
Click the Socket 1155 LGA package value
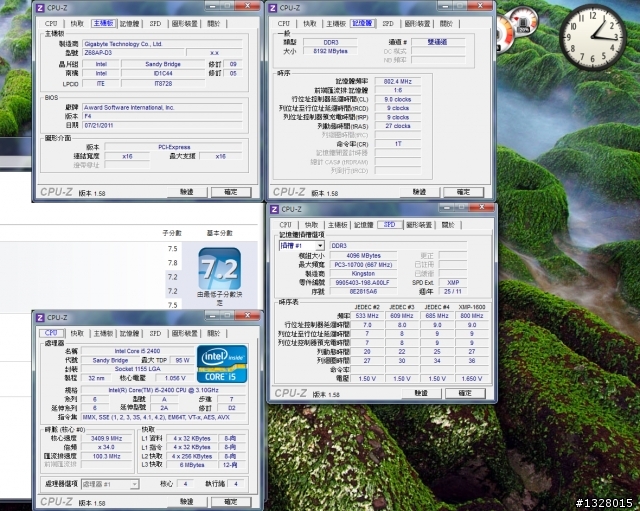tap(137, 369)
